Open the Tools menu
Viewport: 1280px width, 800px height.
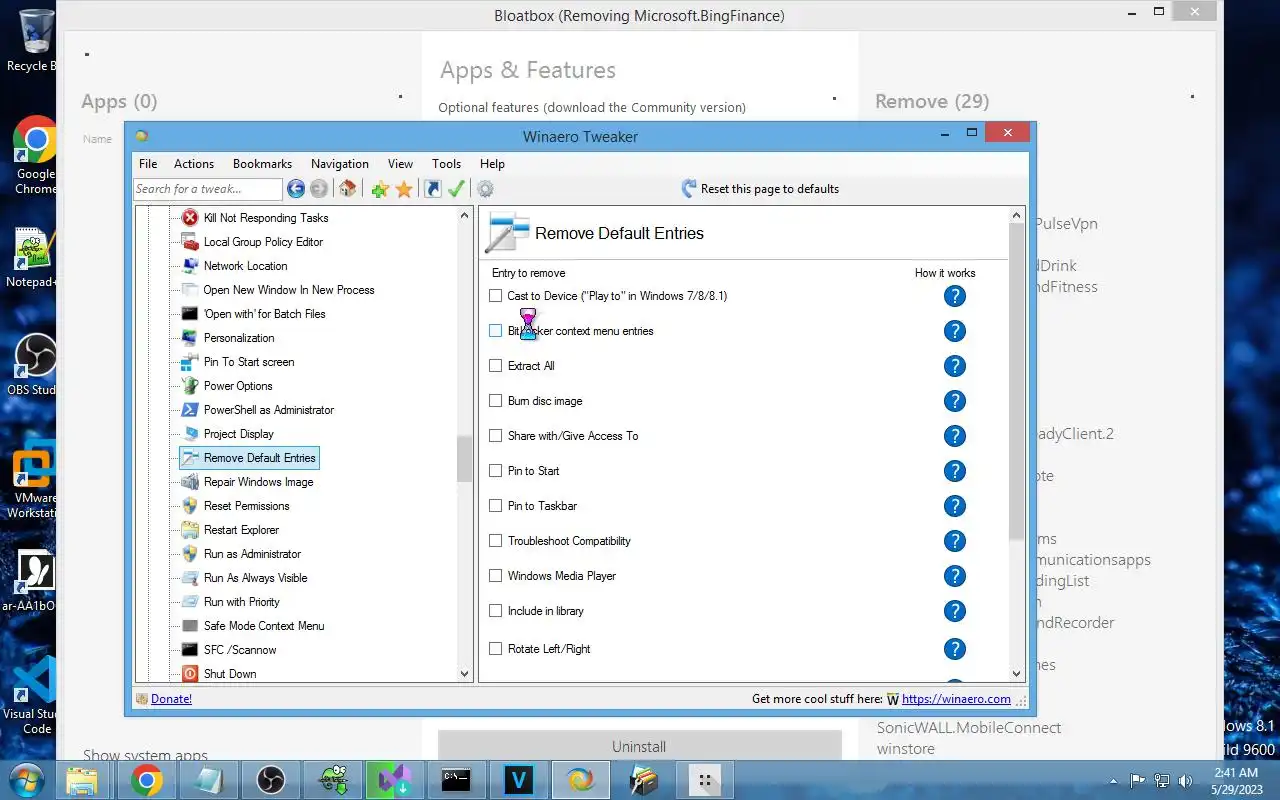pos(446,164)
